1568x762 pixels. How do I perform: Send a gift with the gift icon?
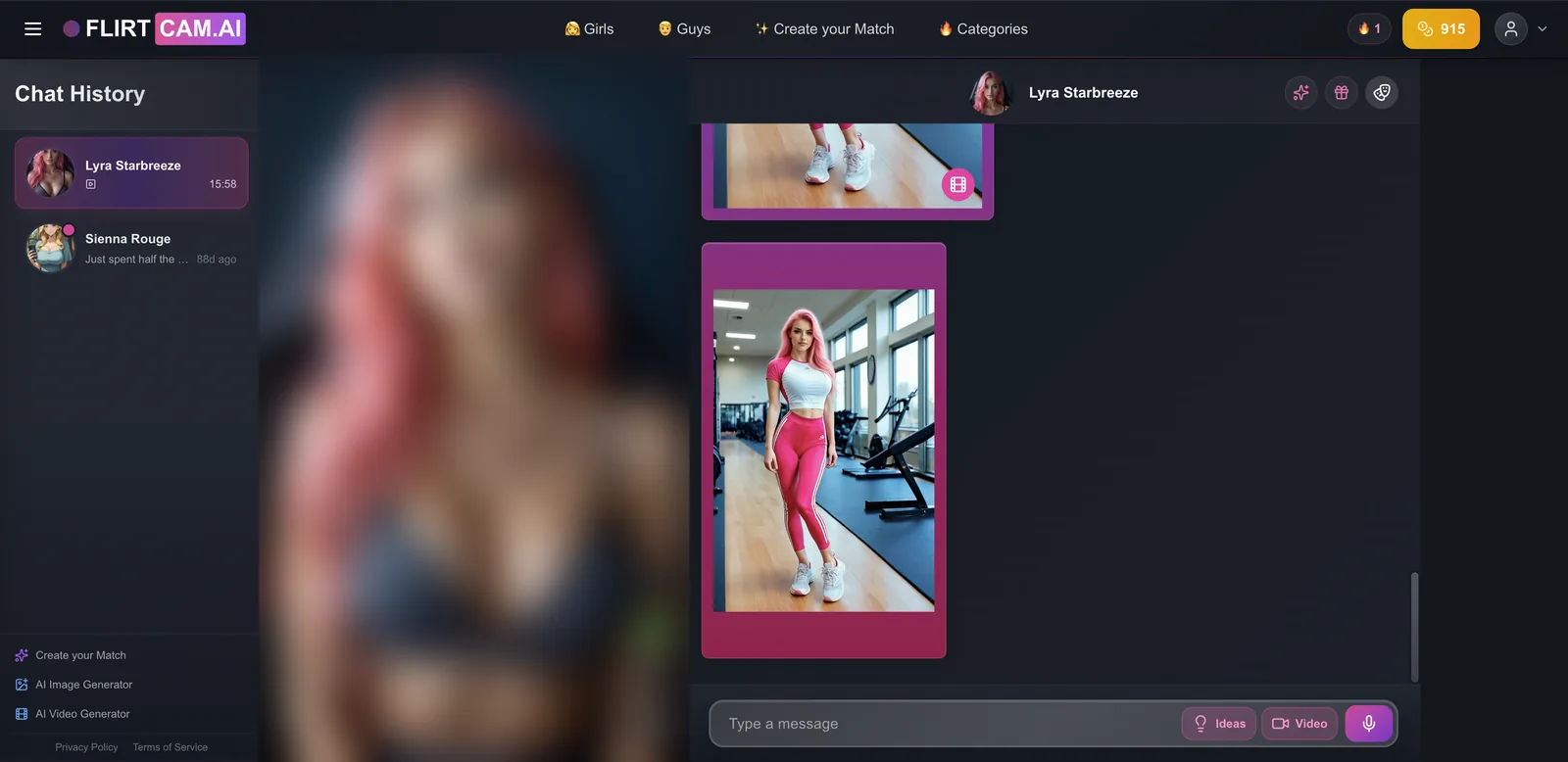(1342, 93)
